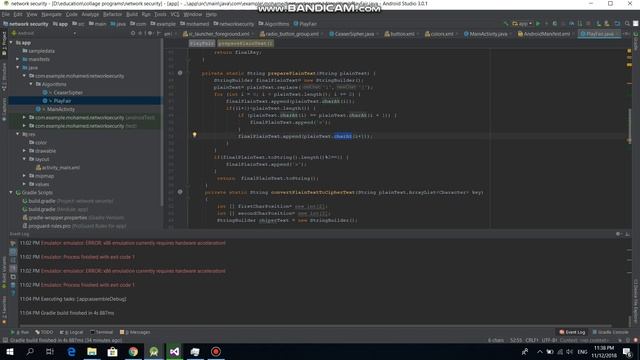The height and width of the screenshot is (360, 640).
Task: Select activity_main.xml in layout folder
Action: click(x=58, y=167)
